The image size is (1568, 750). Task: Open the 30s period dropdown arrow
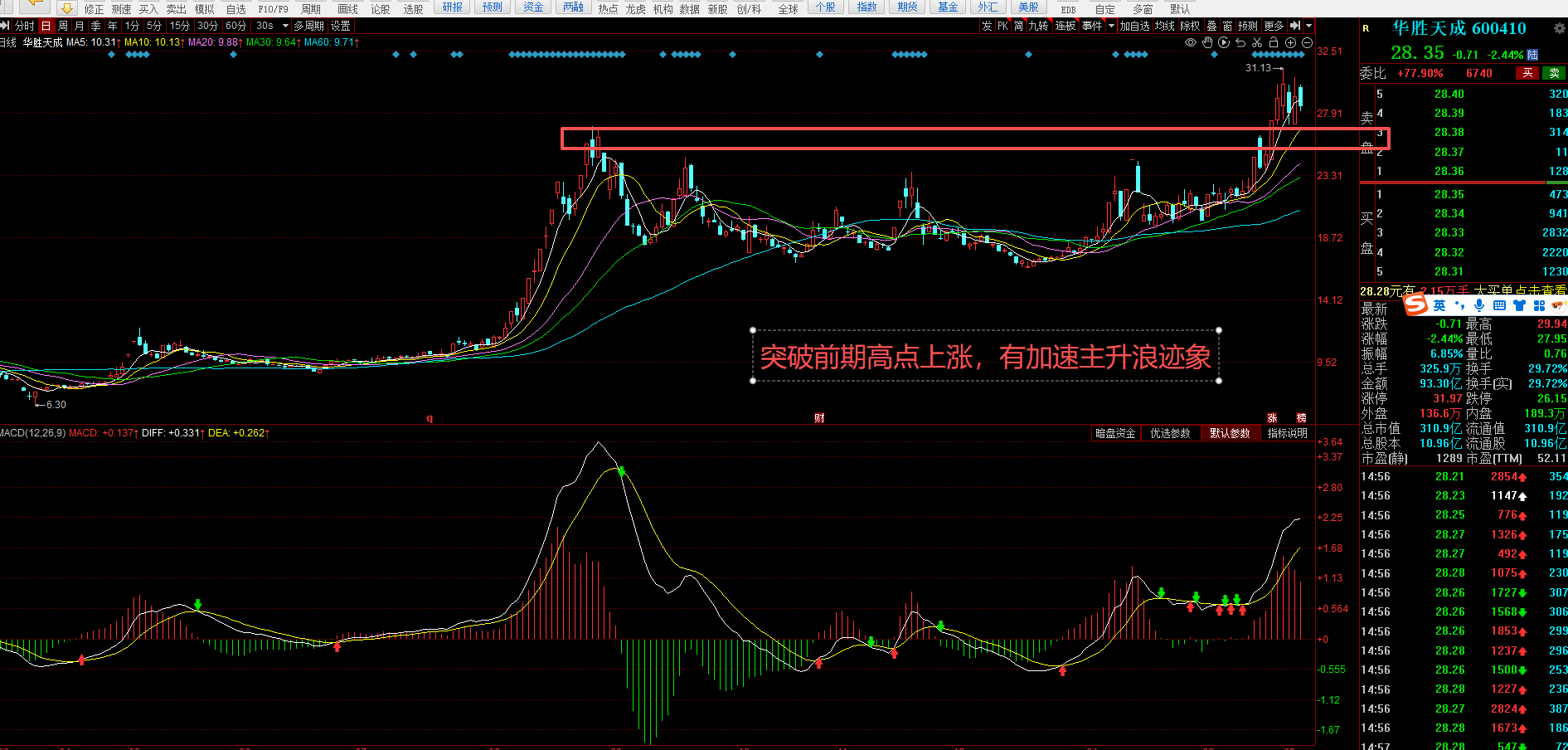(285, 26)
